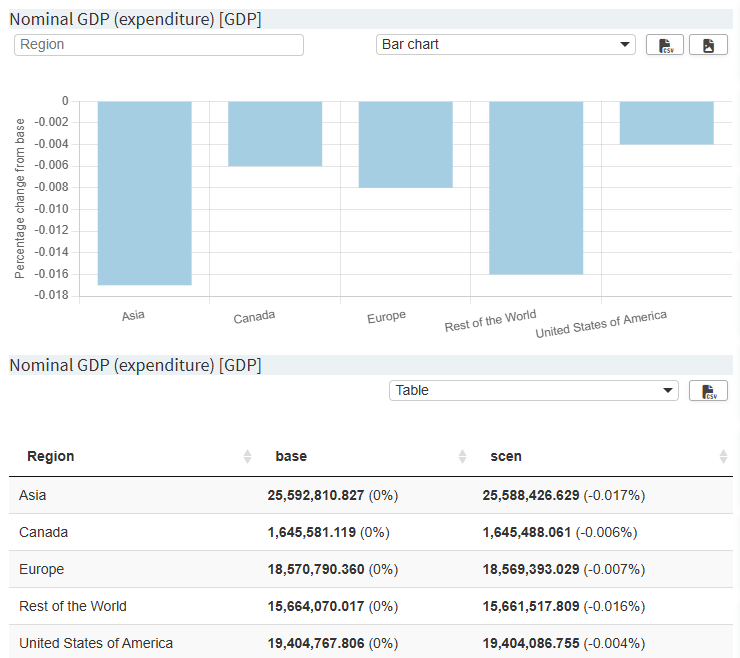Select the Asia row label in table
Screen dimensions: 740x658
tap(33, 495)
